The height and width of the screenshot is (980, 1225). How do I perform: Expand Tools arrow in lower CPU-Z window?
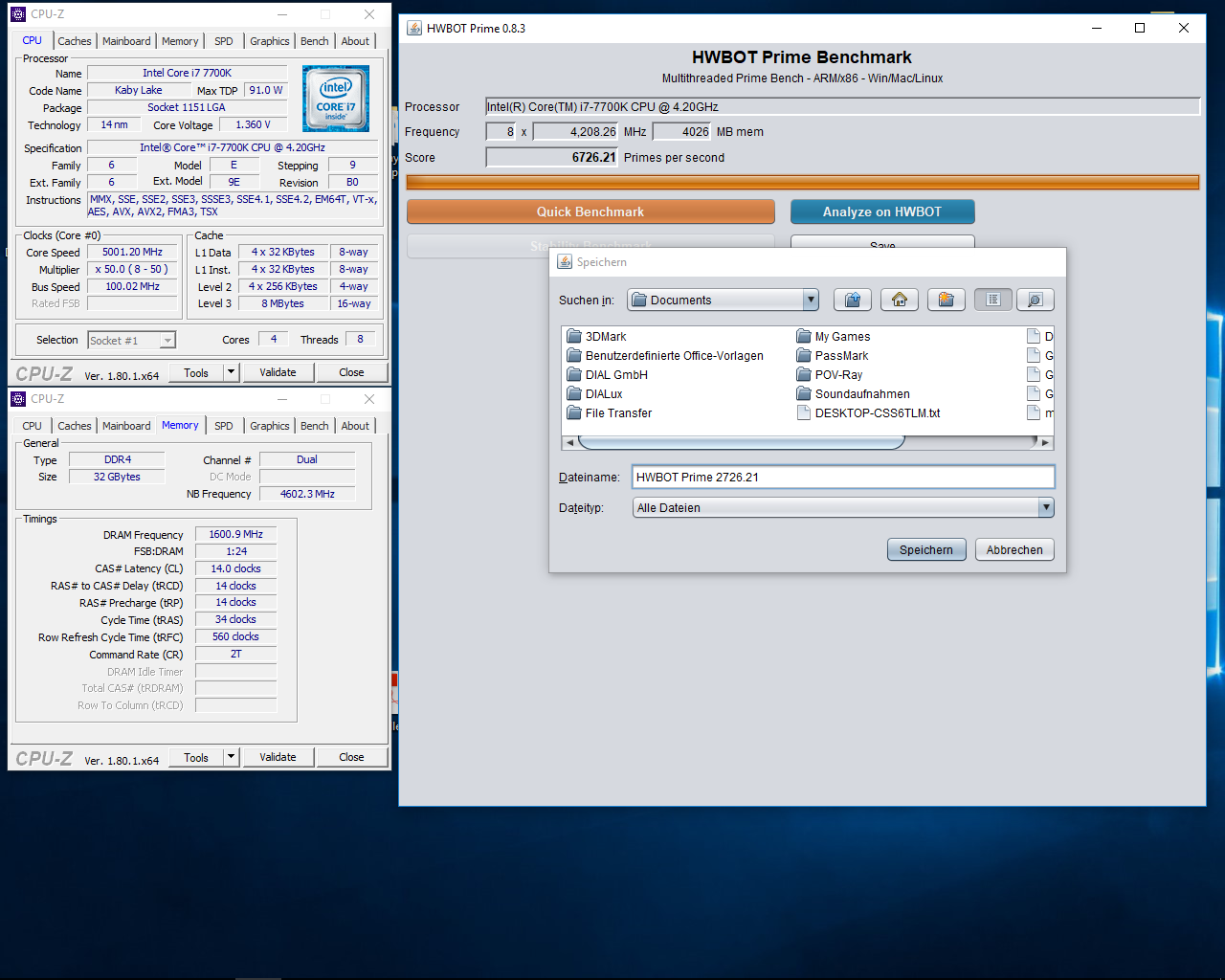231,757
